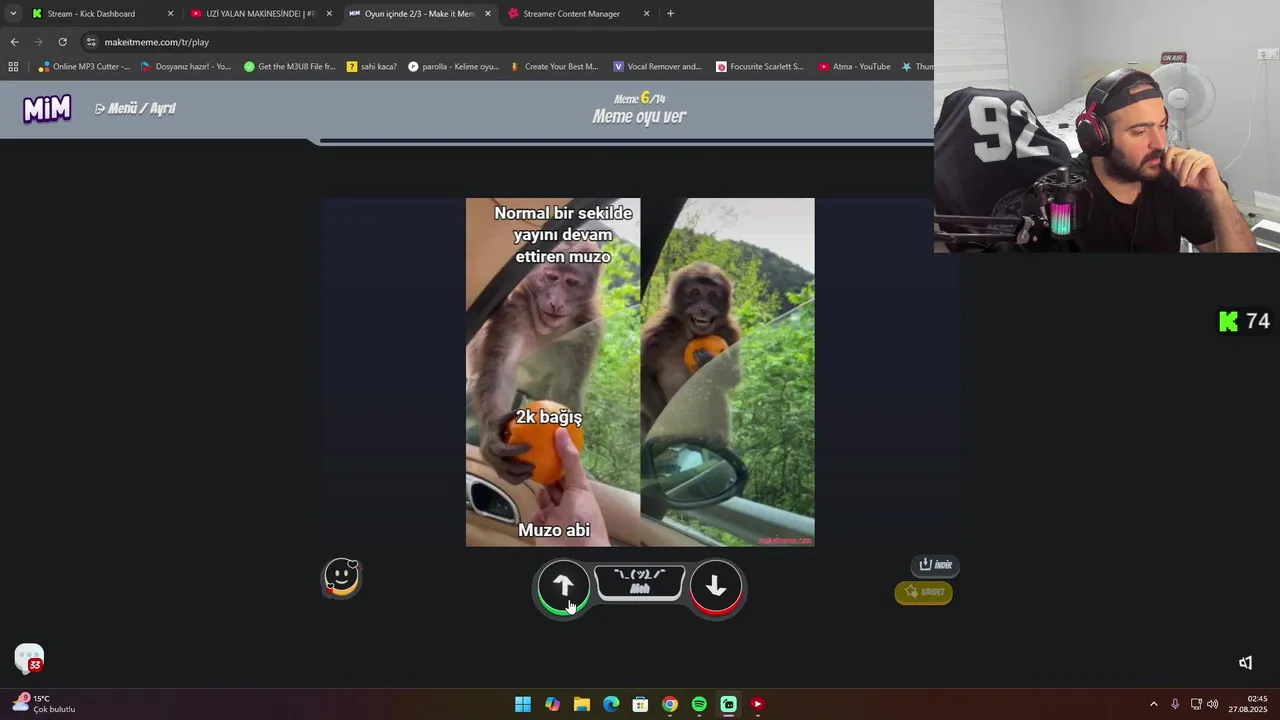Open Spotify from the taskbar
Viewport: 1280px width, 720px height.
[699, 704]
